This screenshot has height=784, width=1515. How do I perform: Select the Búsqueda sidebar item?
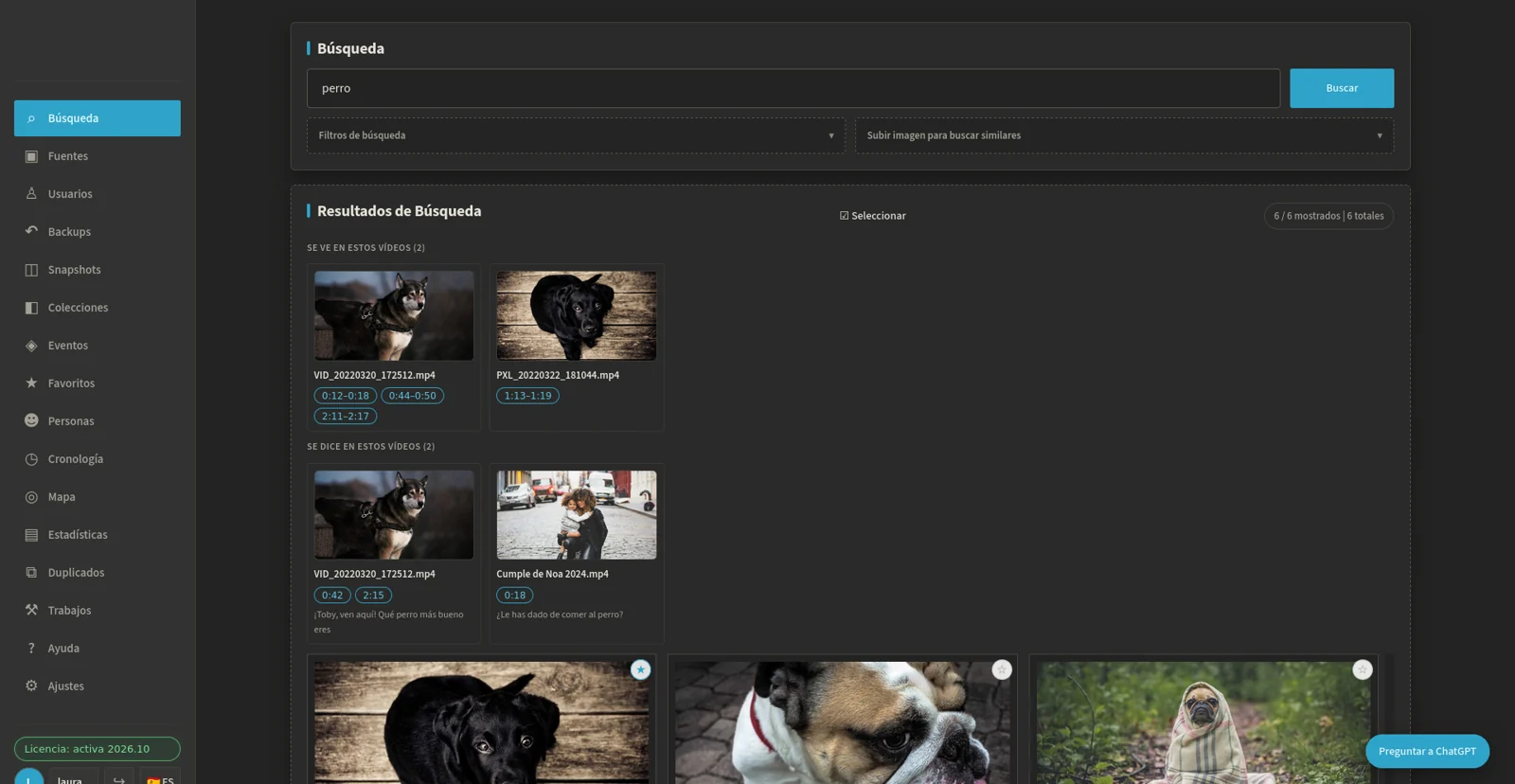pos(97,118)
